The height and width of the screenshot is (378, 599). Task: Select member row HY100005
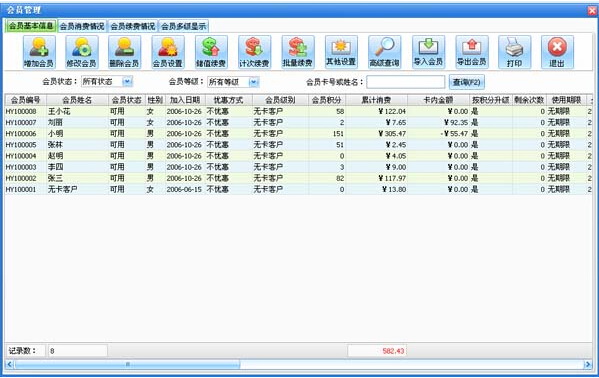(298, 144)
